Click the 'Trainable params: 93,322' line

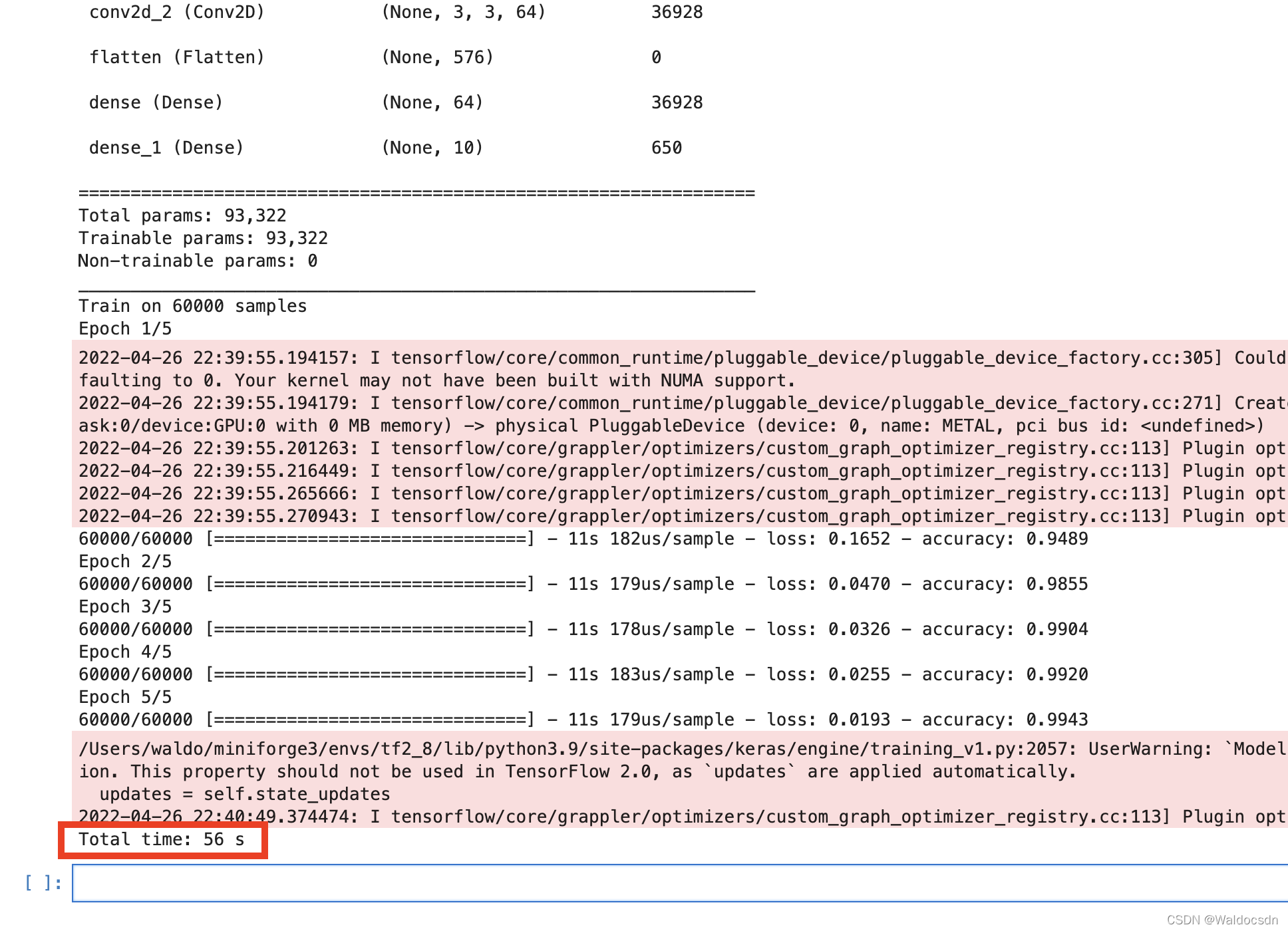point(203,238)
